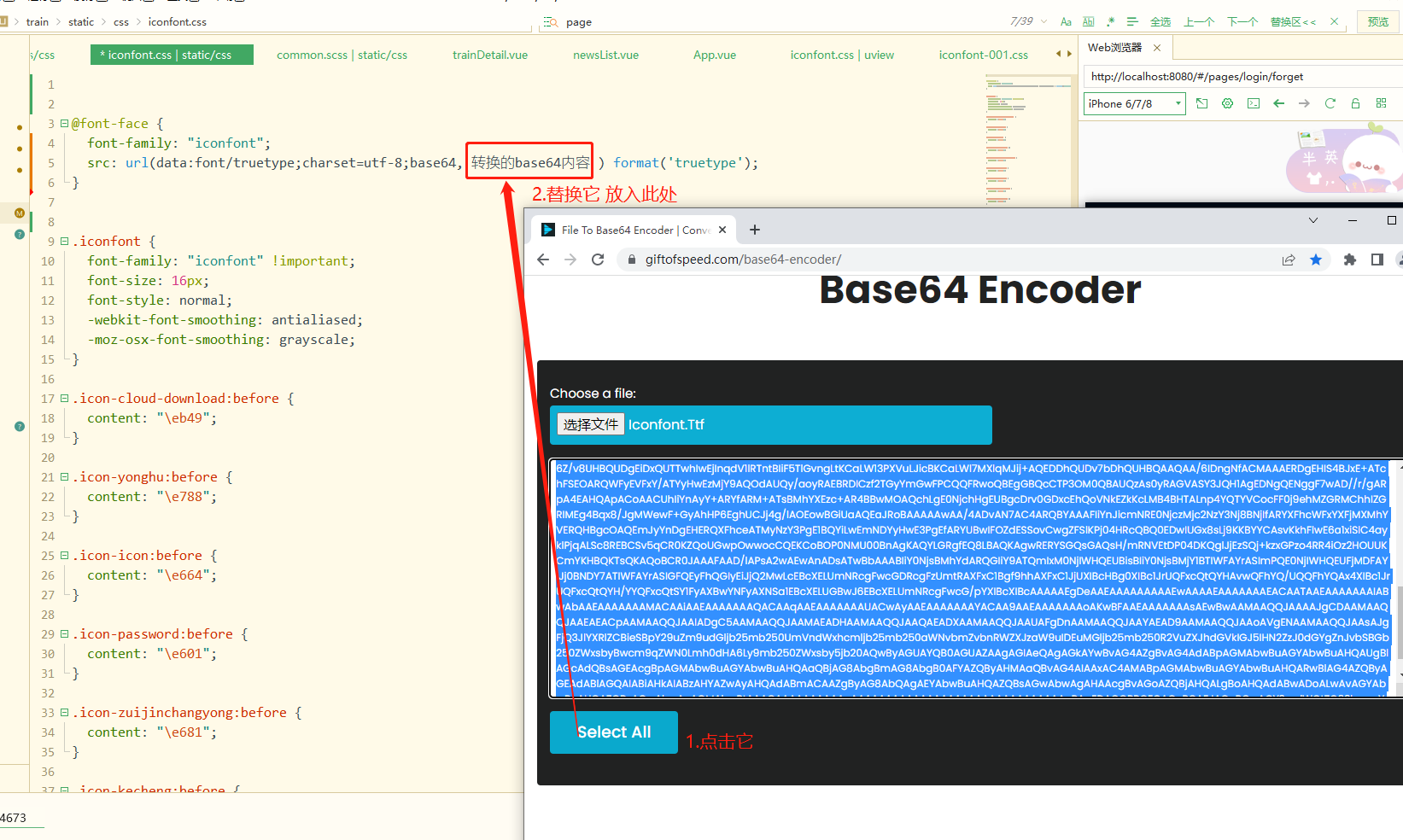The width and height of the screenshot is (1403, 840).
Task: Click the File To Base64 Encoder tab title
Action: (635, 230)
